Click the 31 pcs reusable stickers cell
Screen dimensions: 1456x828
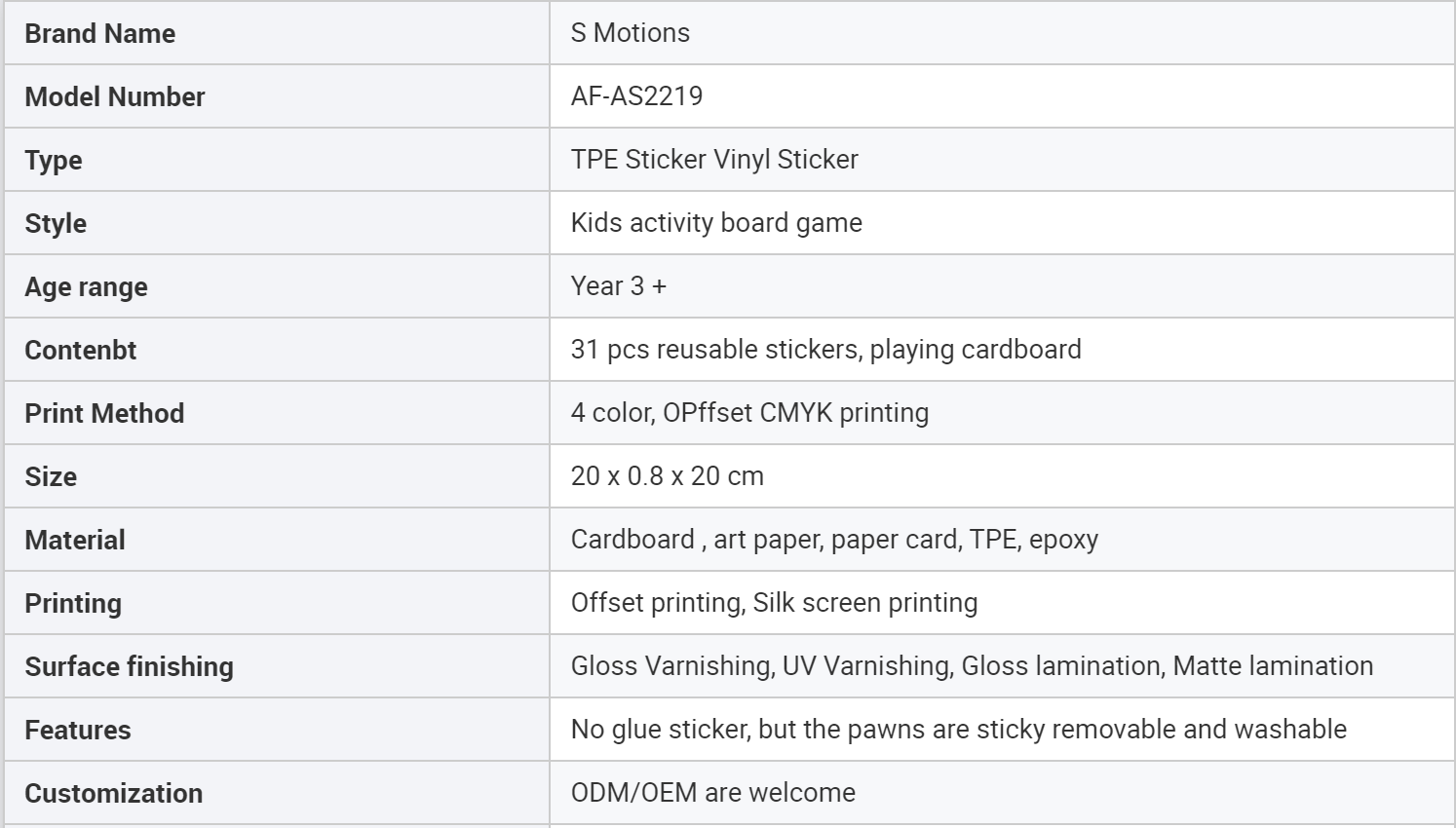[1002, 350]
